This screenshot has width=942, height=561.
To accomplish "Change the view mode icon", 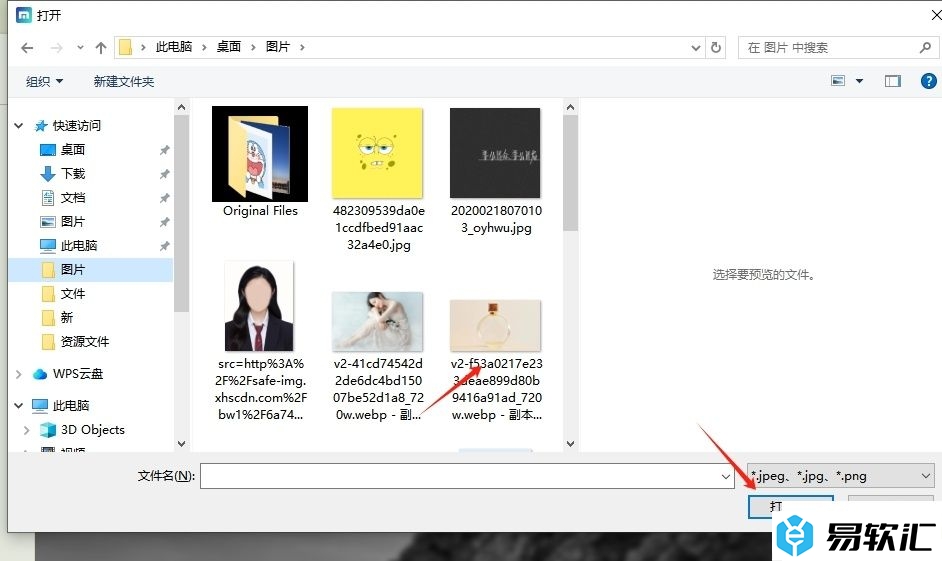I will pyautogui.click(x=838, y=80).
